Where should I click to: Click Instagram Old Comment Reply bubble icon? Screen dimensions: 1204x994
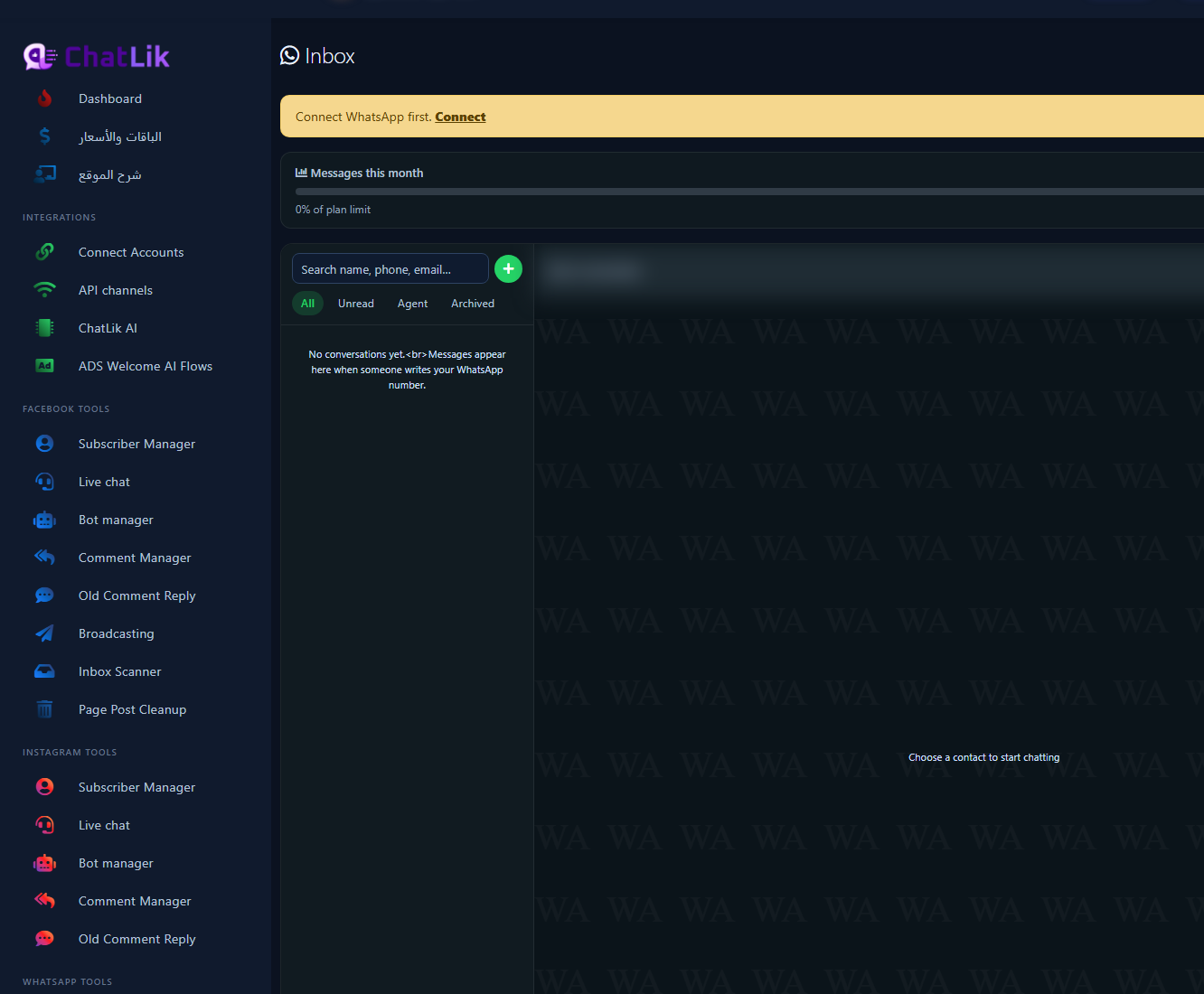coord(44,939)
